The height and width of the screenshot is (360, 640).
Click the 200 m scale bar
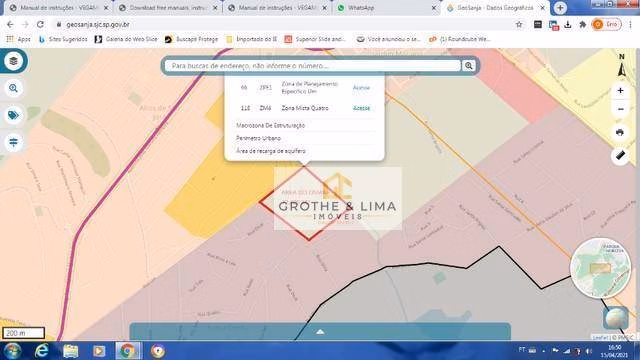click(x=23, y=333)
